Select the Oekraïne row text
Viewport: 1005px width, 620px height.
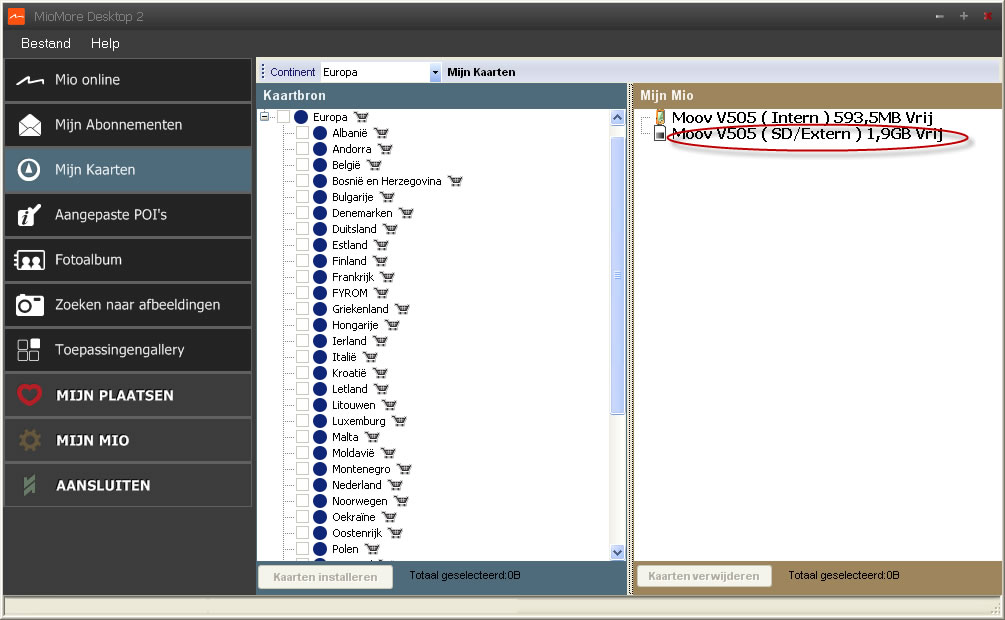pos(353,517)
